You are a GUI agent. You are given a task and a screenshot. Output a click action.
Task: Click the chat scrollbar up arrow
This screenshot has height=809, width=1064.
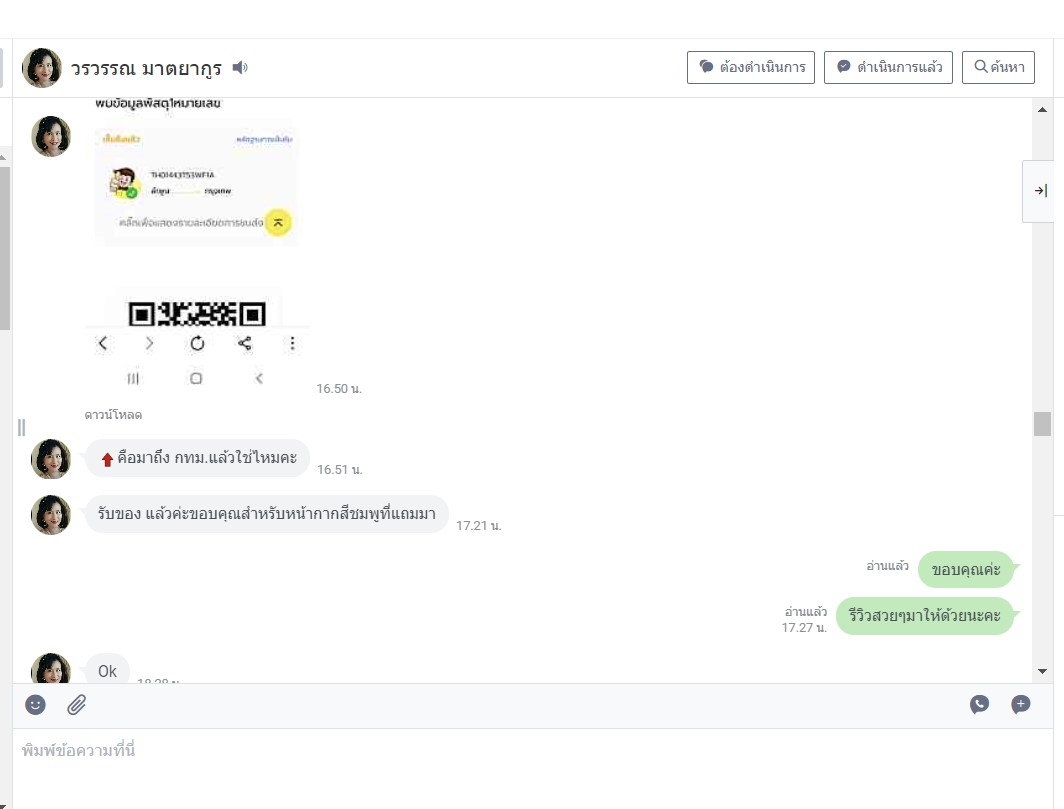click(1042, 109)
